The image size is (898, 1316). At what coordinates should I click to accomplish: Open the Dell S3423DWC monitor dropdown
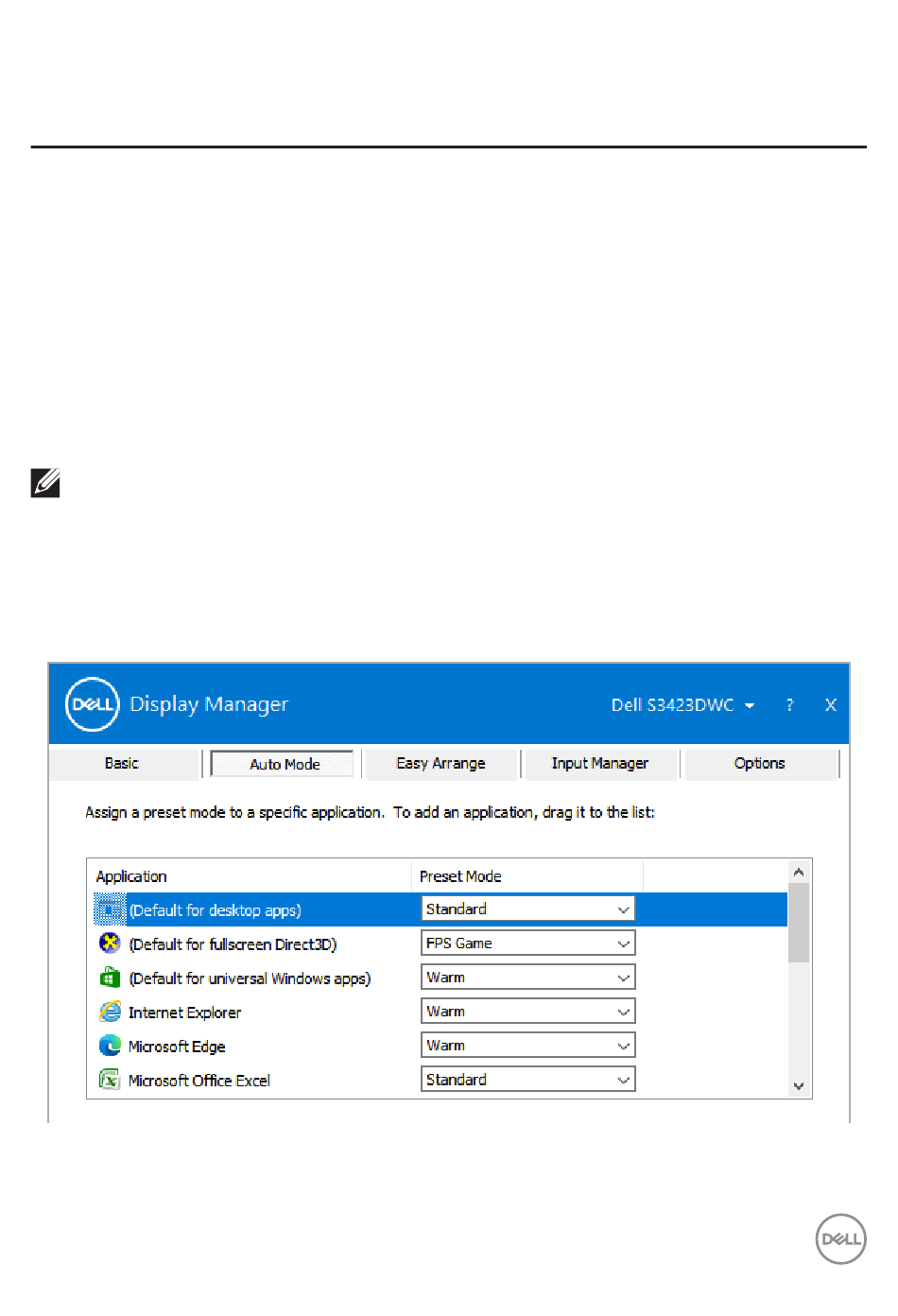pyautogui.click(x=682, y=705)
